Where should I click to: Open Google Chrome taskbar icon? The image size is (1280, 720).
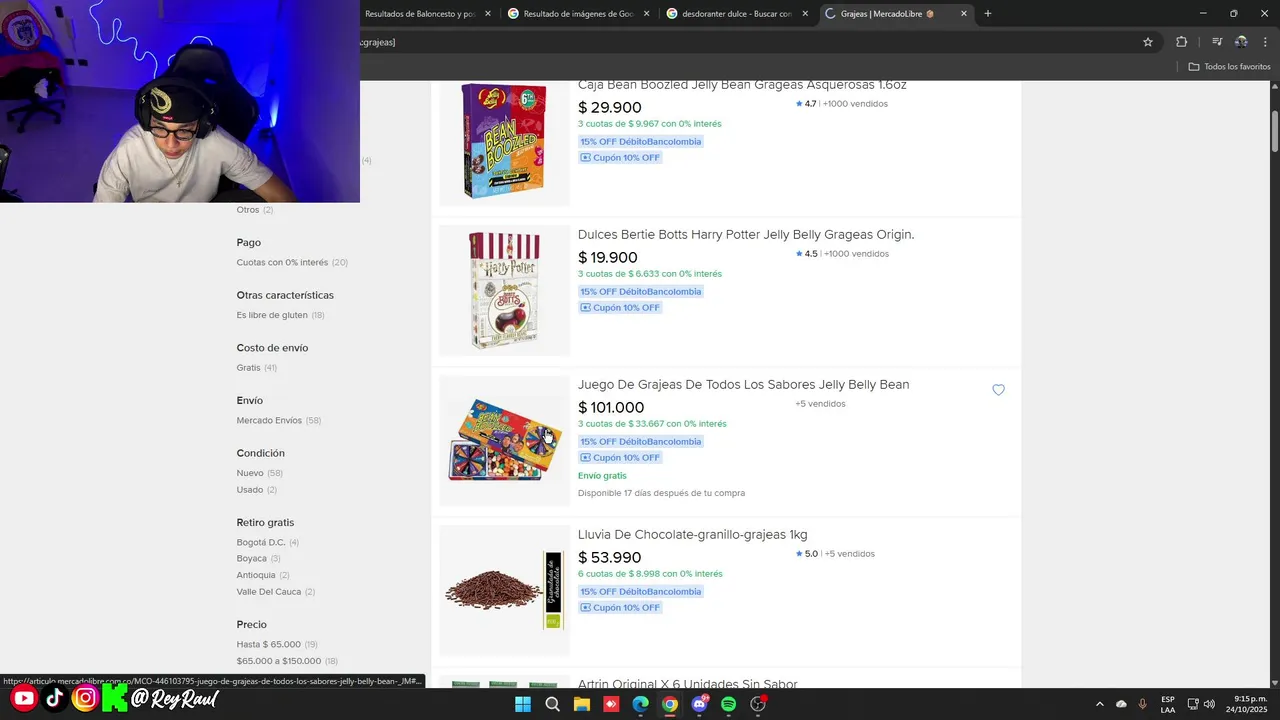(x=670, y=704)
